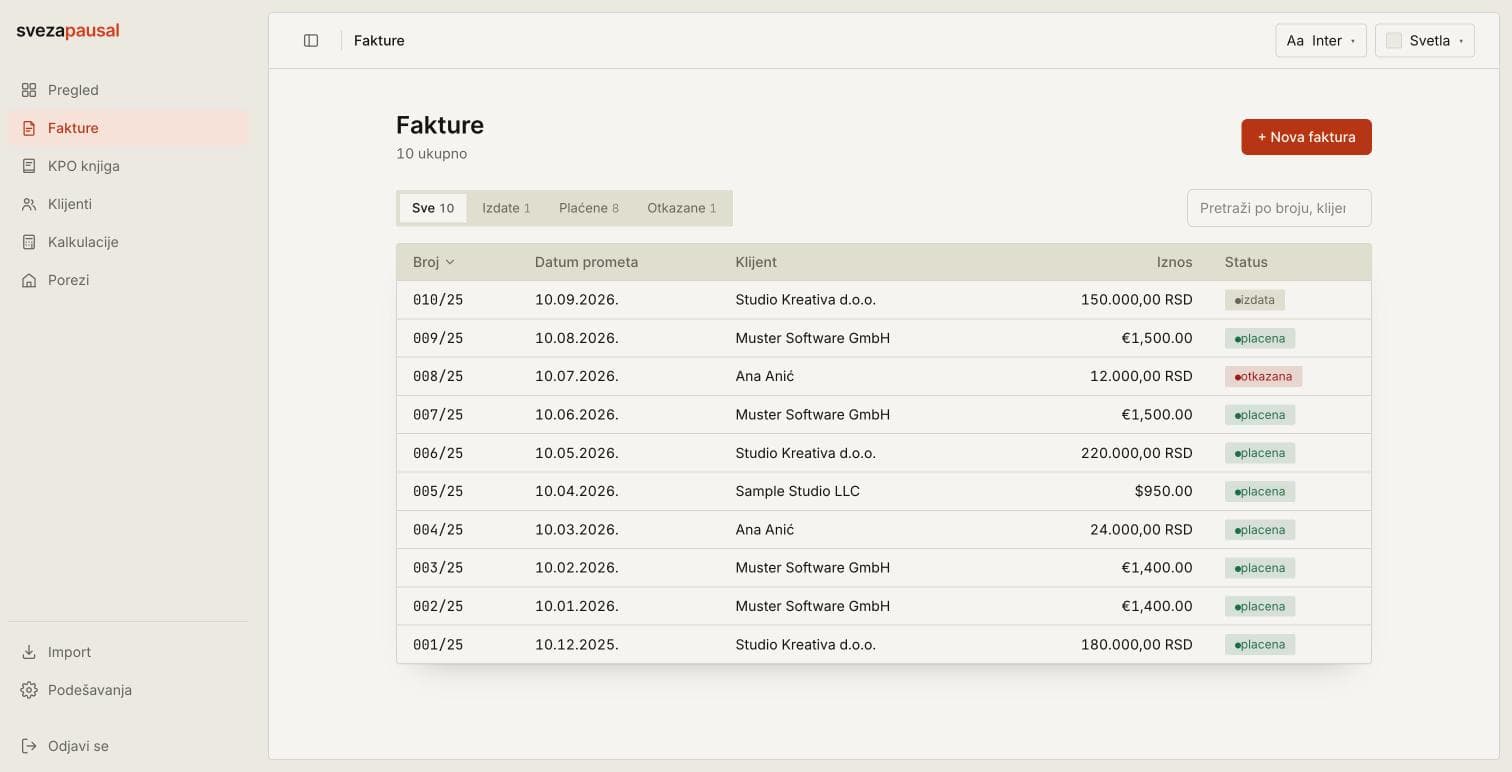Image resolution: width=1512 pixels, height=772 pixels.
Task: Click the Kalkulacije calculator icon
Action: point(29,242)
